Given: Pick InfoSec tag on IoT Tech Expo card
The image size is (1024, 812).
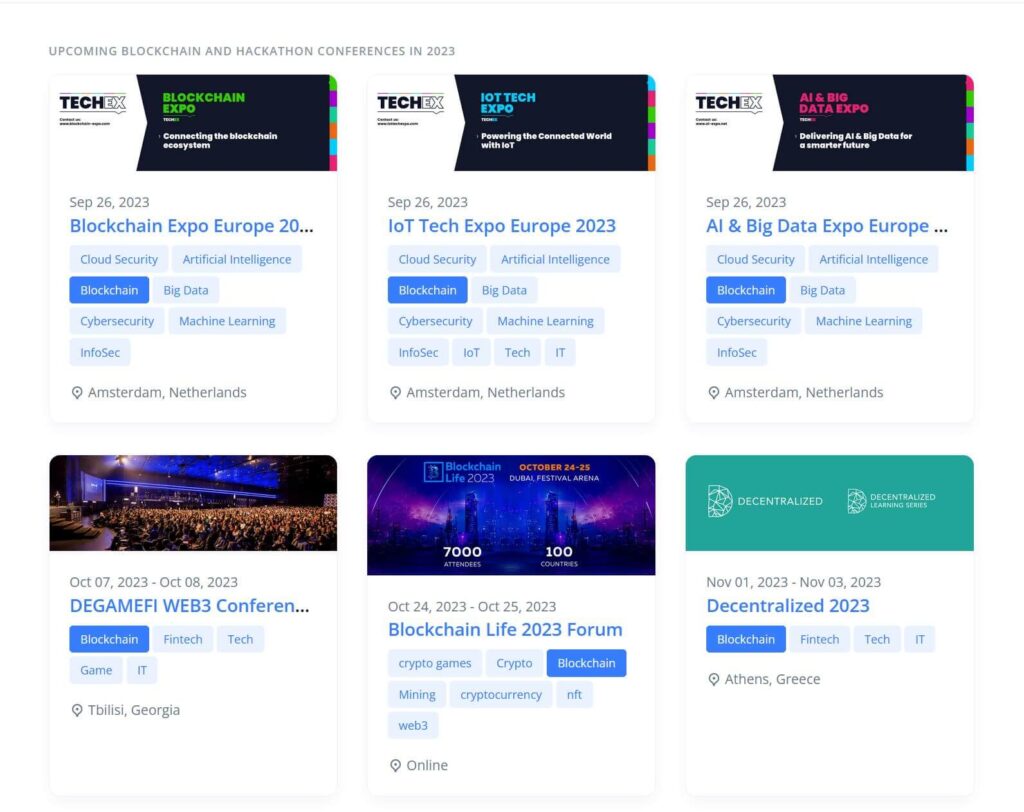Looking at the screenshot, I should point(419,353).
